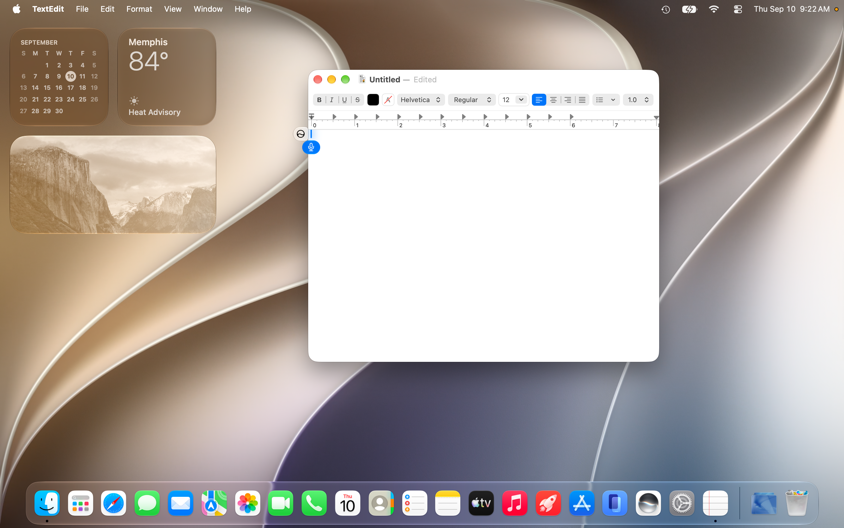Viewport: 844px width, 528px height.
Task: Open the Regular typeface style dropdown
Action: [x=472, y=100]
